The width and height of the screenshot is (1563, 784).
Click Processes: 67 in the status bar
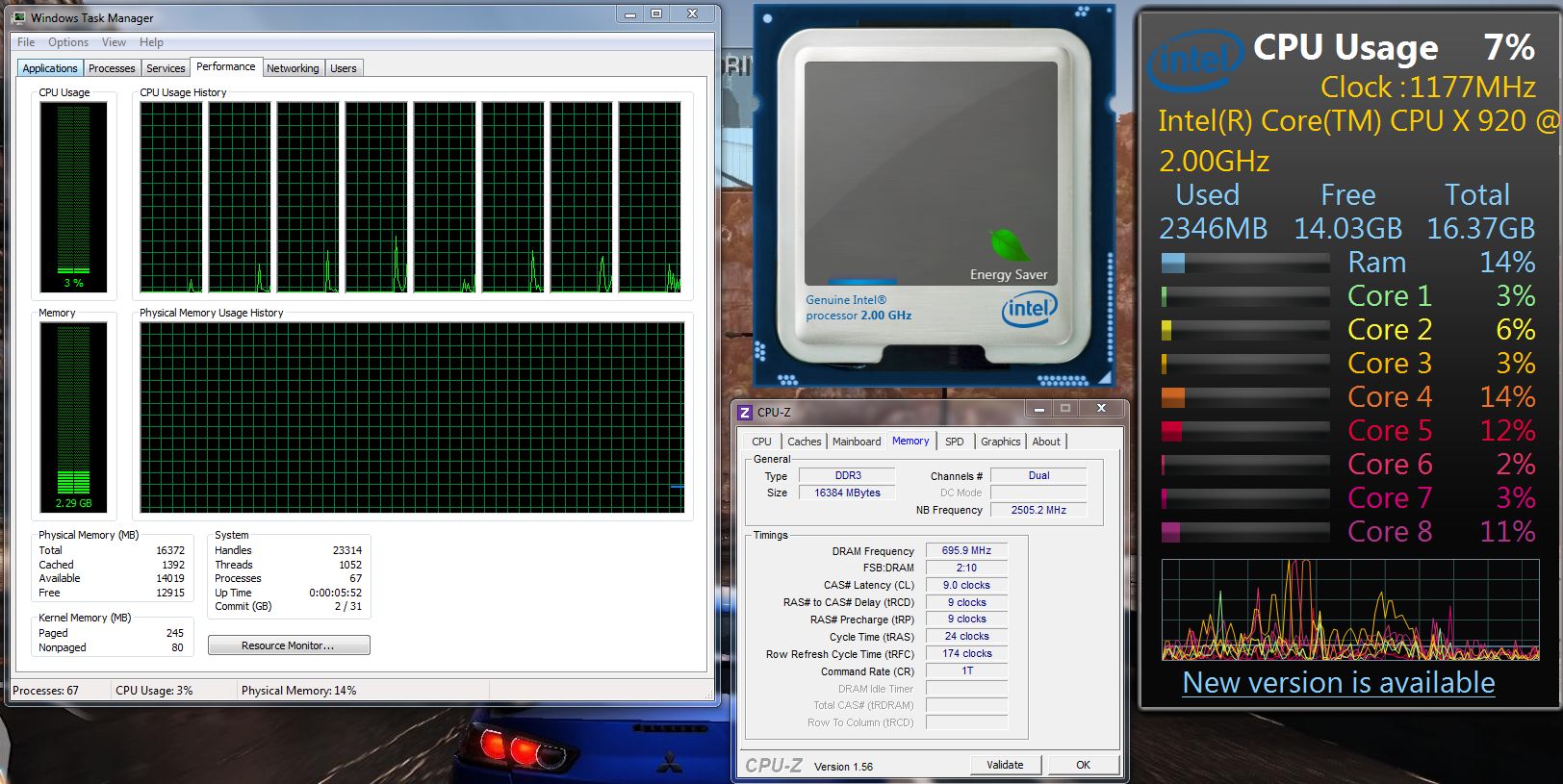[x=45, y=691]
